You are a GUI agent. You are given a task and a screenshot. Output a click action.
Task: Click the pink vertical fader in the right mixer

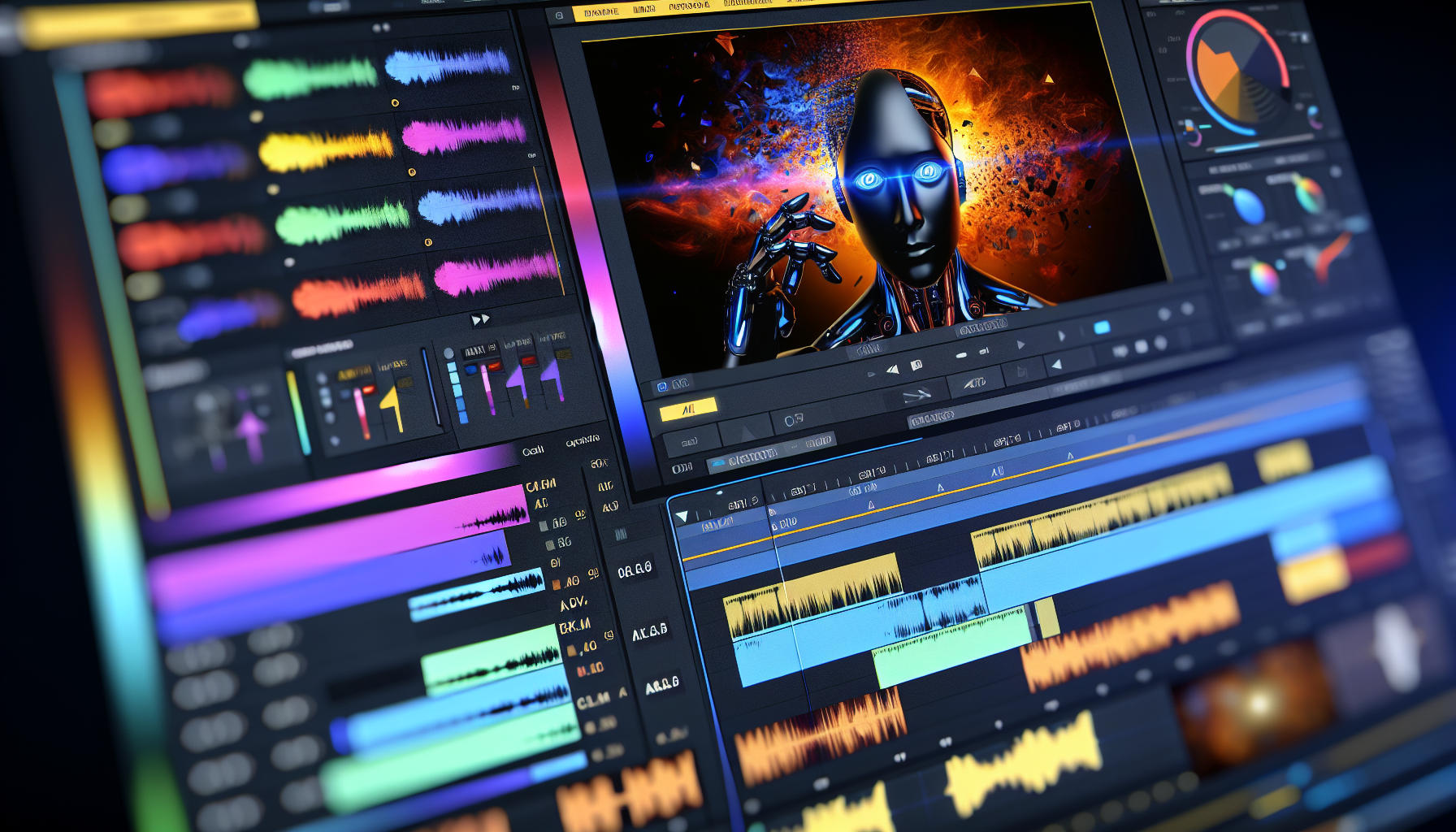point(487,388)
